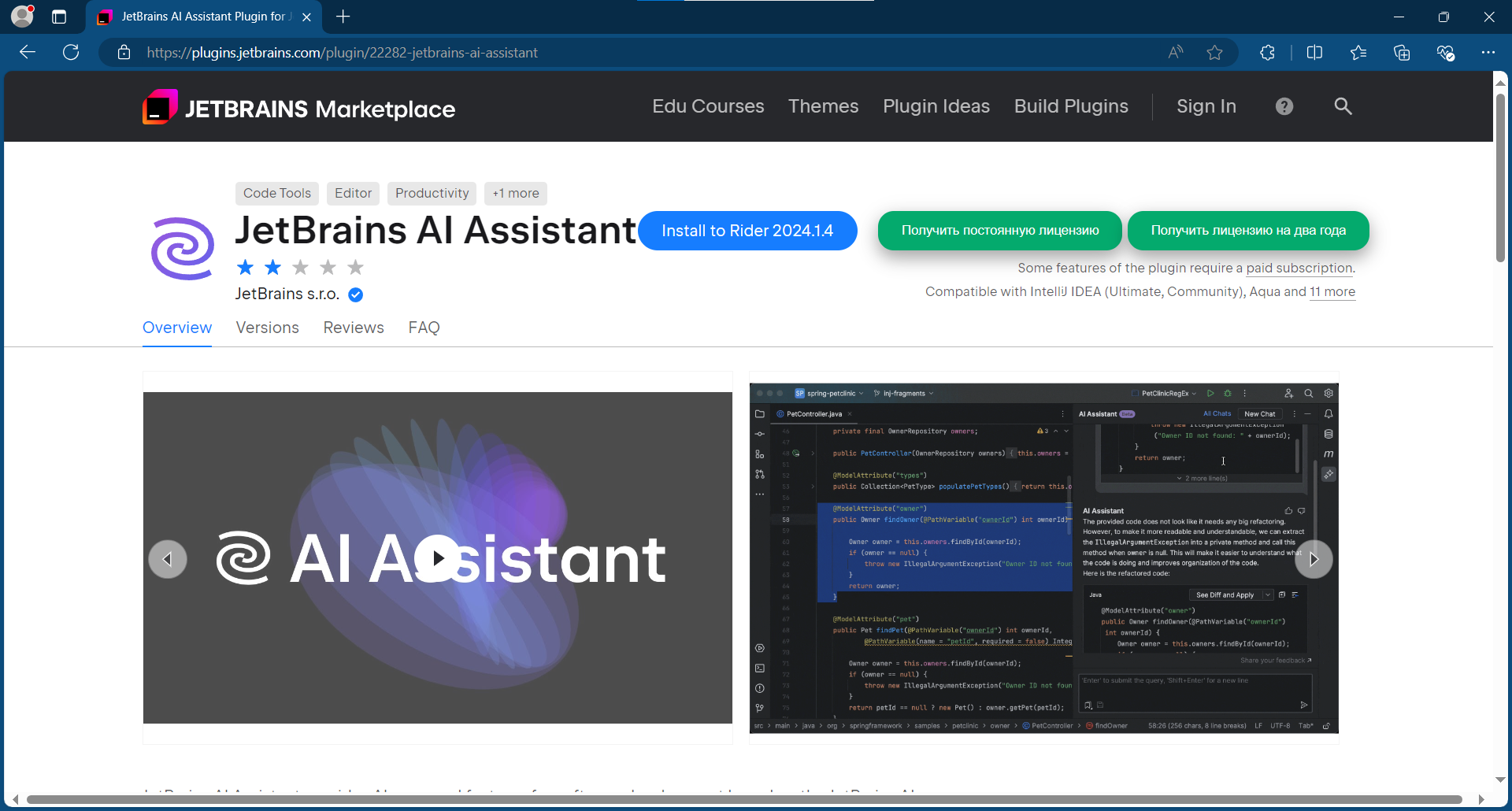Switch to the Versions tab

(x=268, y=328)
